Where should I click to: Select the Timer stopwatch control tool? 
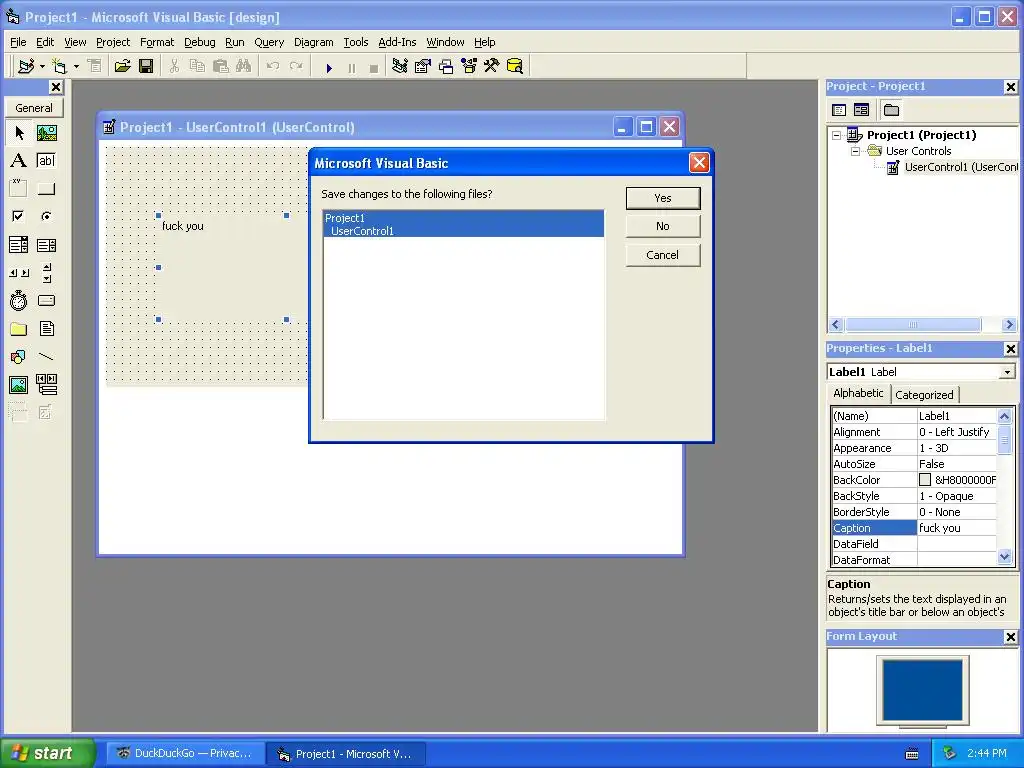tap(19, 300)
